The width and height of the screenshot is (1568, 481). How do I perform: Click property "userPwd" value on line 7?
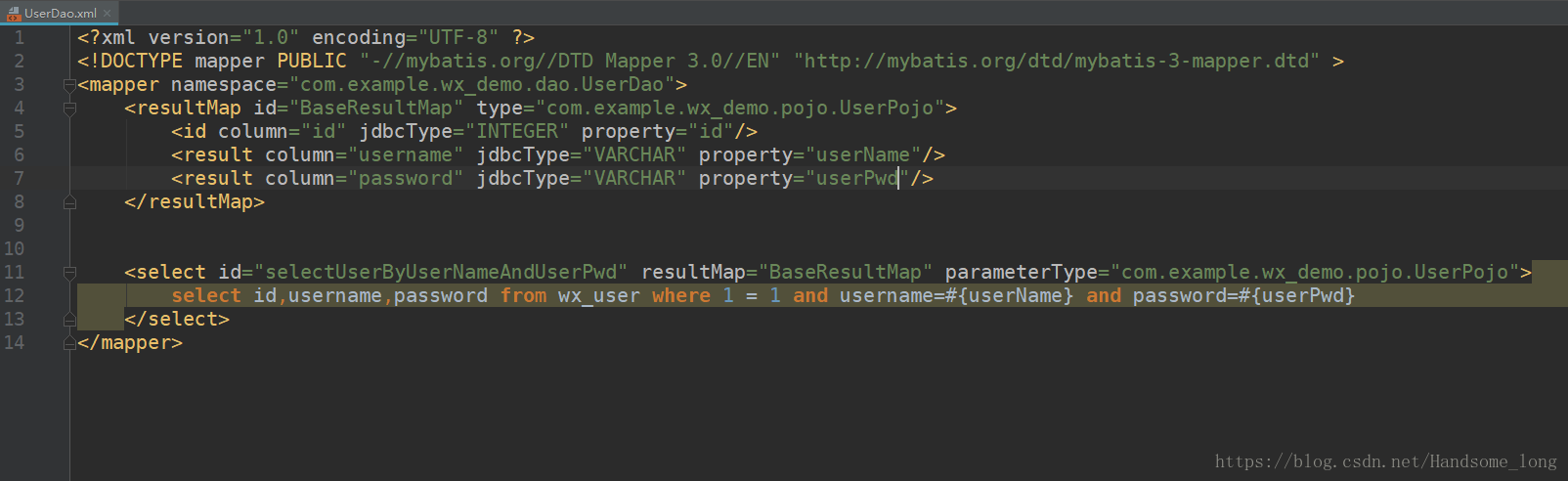click(857, 178)
